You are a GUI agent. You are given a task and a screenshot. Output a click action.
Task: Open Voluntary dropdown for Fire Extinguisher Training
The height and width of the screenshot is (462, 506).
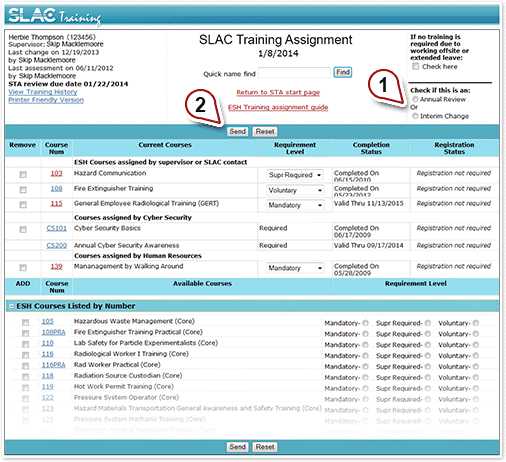295,190
